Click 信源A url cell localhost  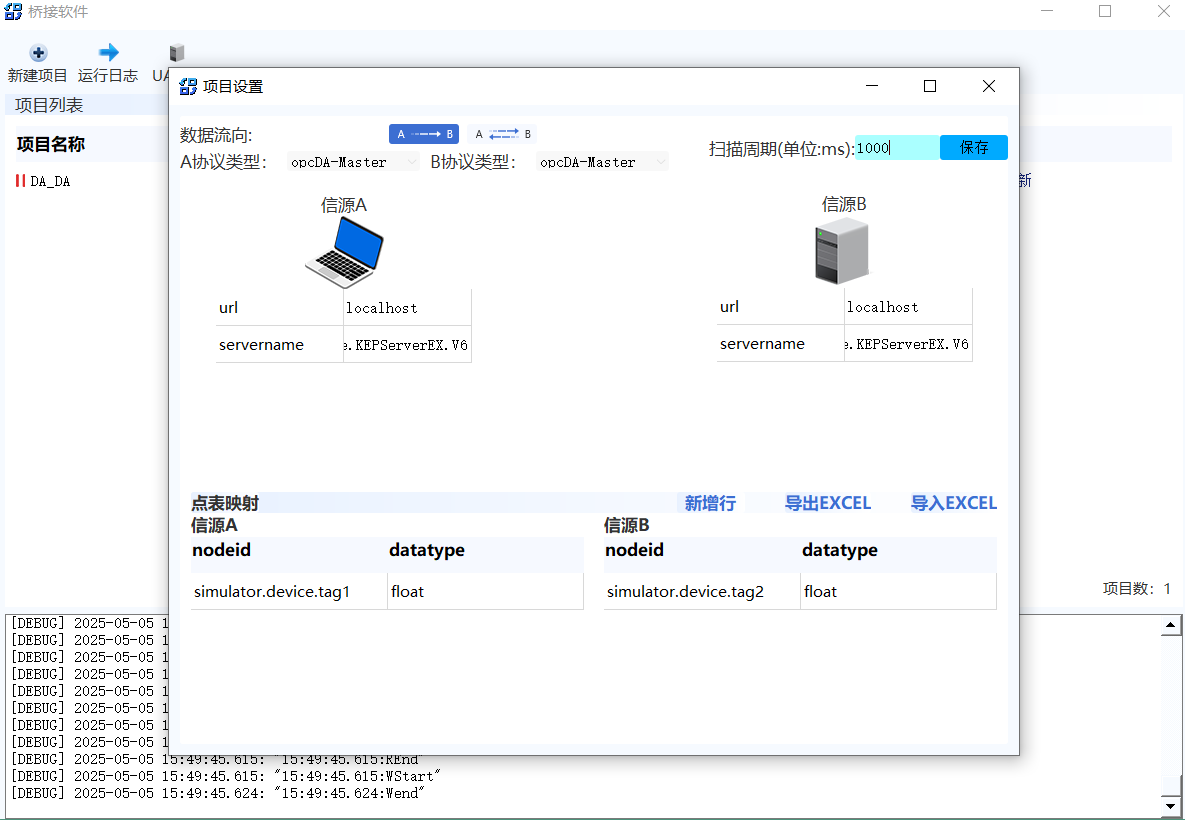(x=407, y=308)
